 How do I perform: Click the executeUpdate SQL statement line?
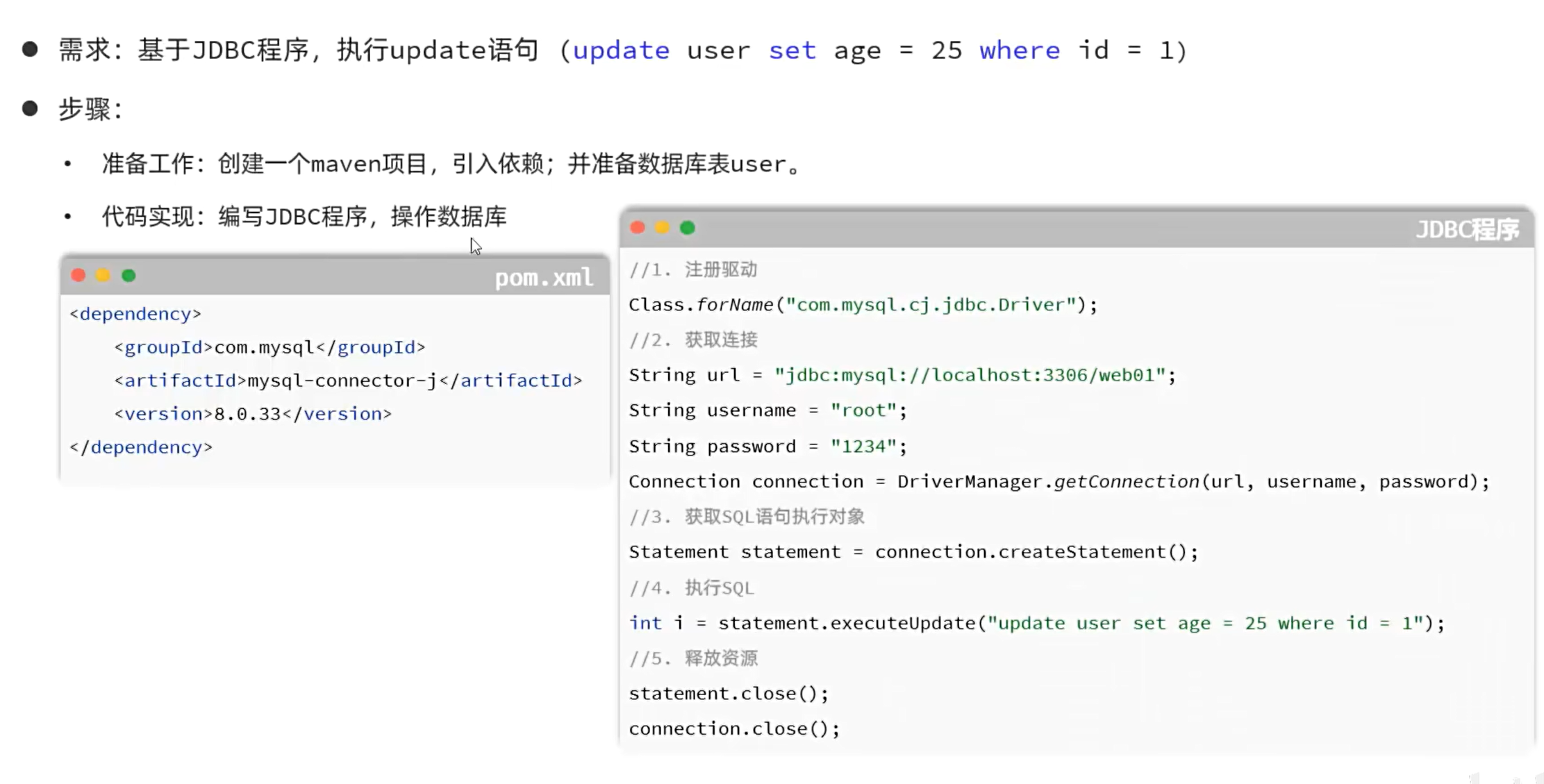point(1036,624)
